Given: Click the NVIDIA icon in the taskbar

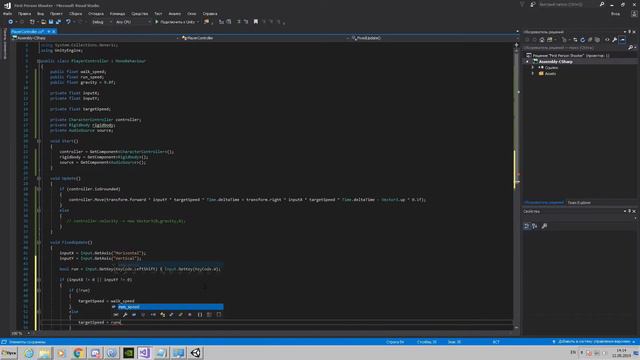Looking at the screenshot, I should [129, 353].
